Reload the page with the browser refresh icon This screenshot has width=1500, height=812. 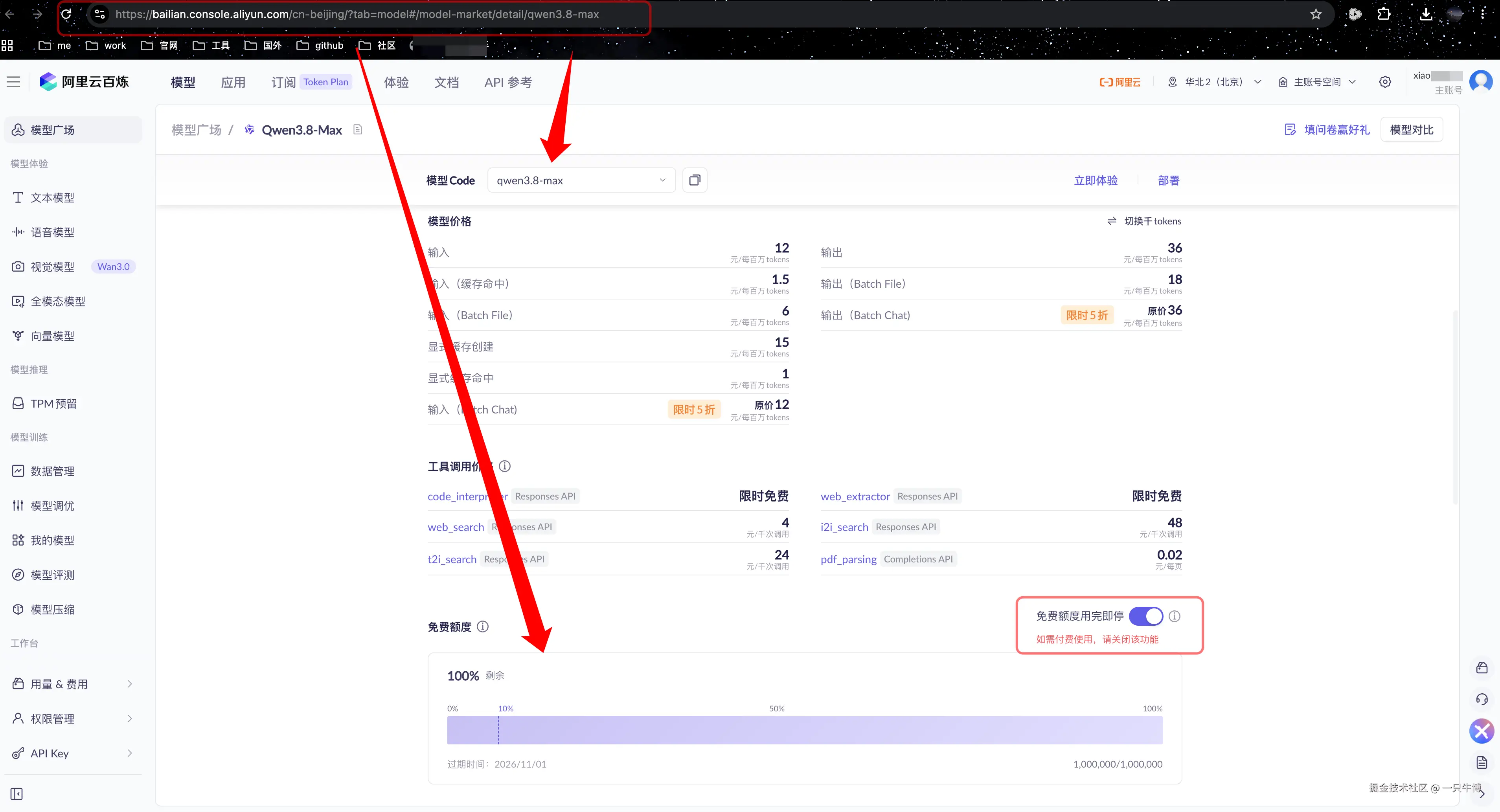point(66,14)
